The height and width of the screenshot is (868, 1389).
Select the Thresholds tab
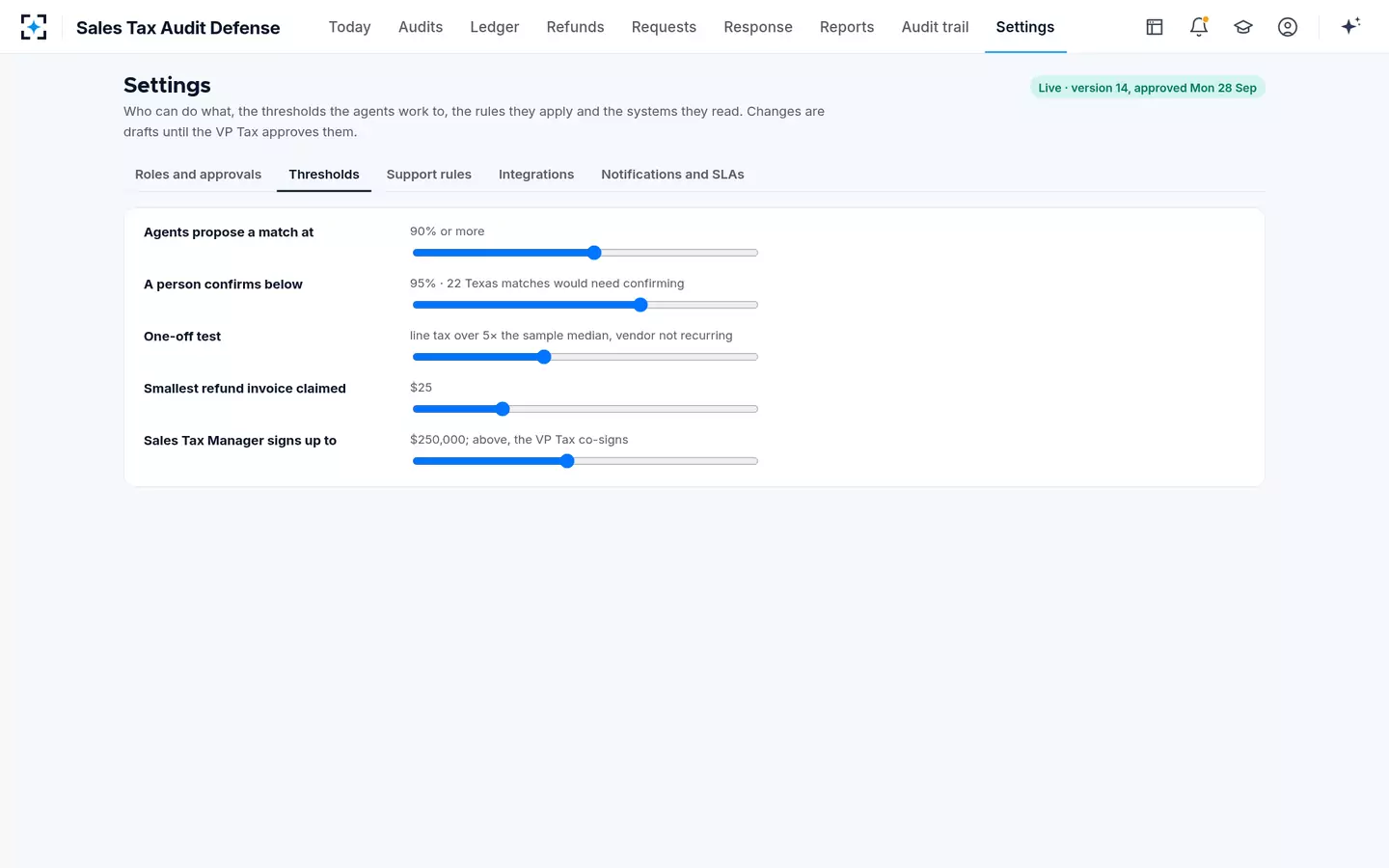click(324, 175)
